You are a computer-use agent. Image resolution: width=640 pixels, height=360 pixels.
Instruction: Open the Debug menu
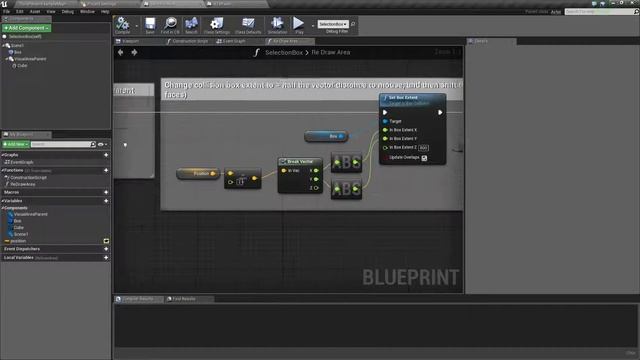click(x=68, y=11)
